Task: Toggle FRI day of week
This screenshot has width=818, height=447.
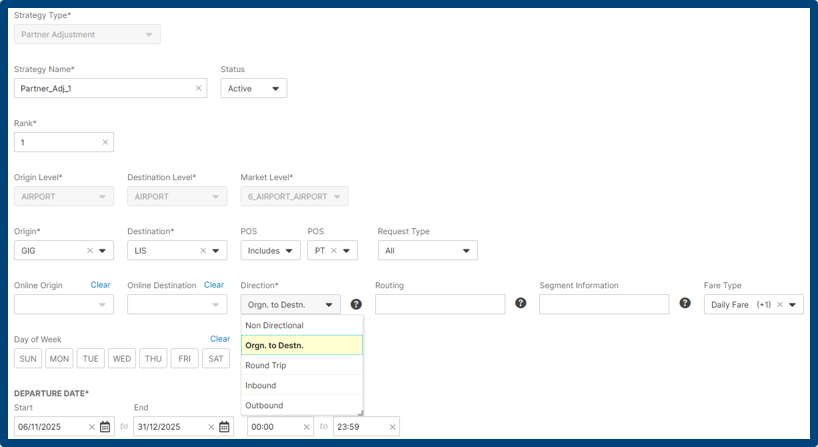Action: (x=185, y=359)
